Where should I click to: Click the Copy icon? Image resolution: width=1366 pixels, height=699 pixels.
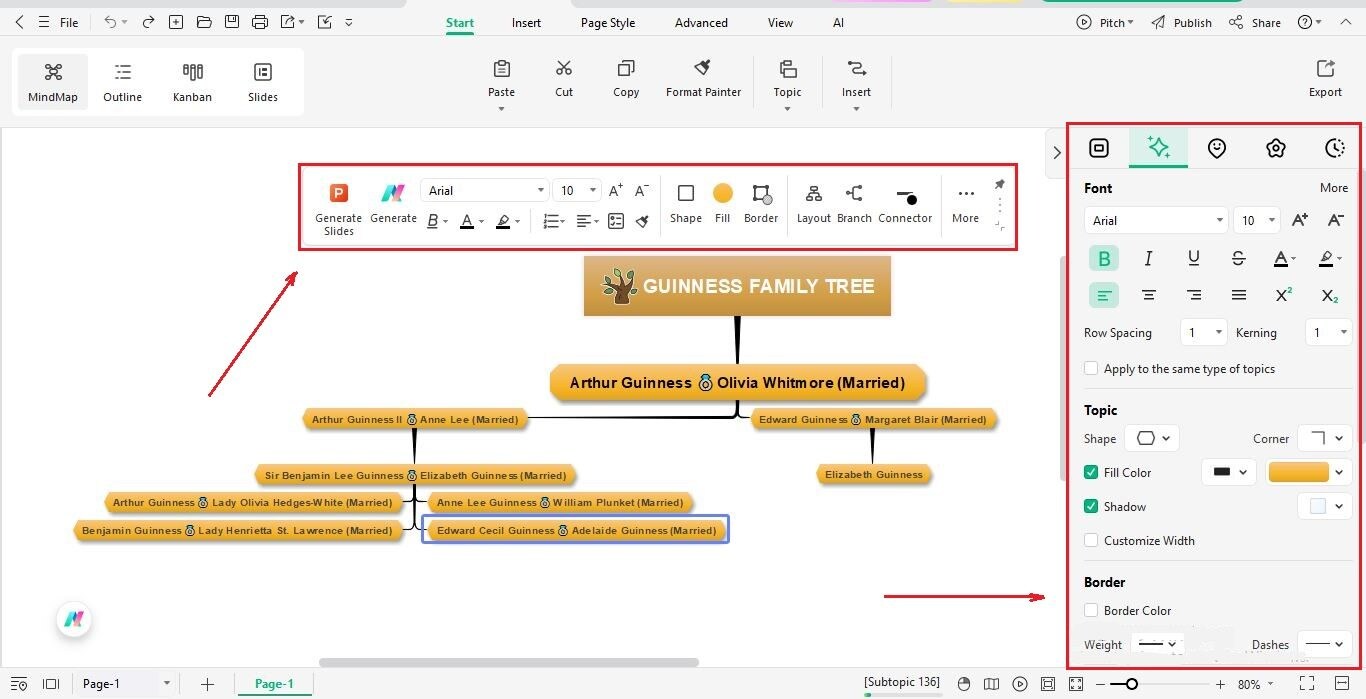click(x=626, y=68)
